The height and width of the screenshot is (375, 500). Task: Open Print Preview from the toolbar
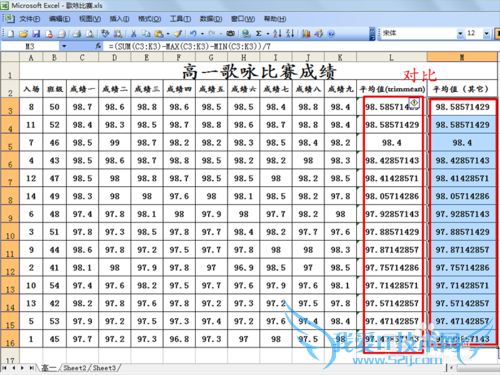(x=90, y=34)
